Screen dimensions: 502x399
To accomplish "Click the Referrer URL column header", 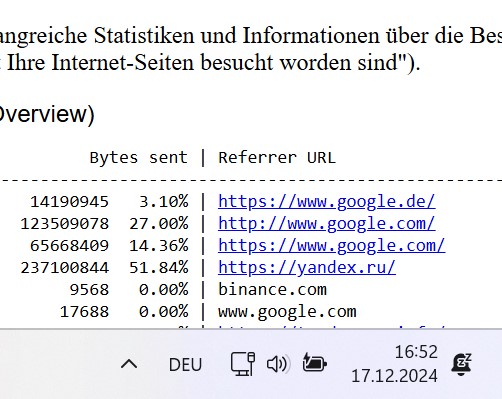I will [x=277, y=157].
